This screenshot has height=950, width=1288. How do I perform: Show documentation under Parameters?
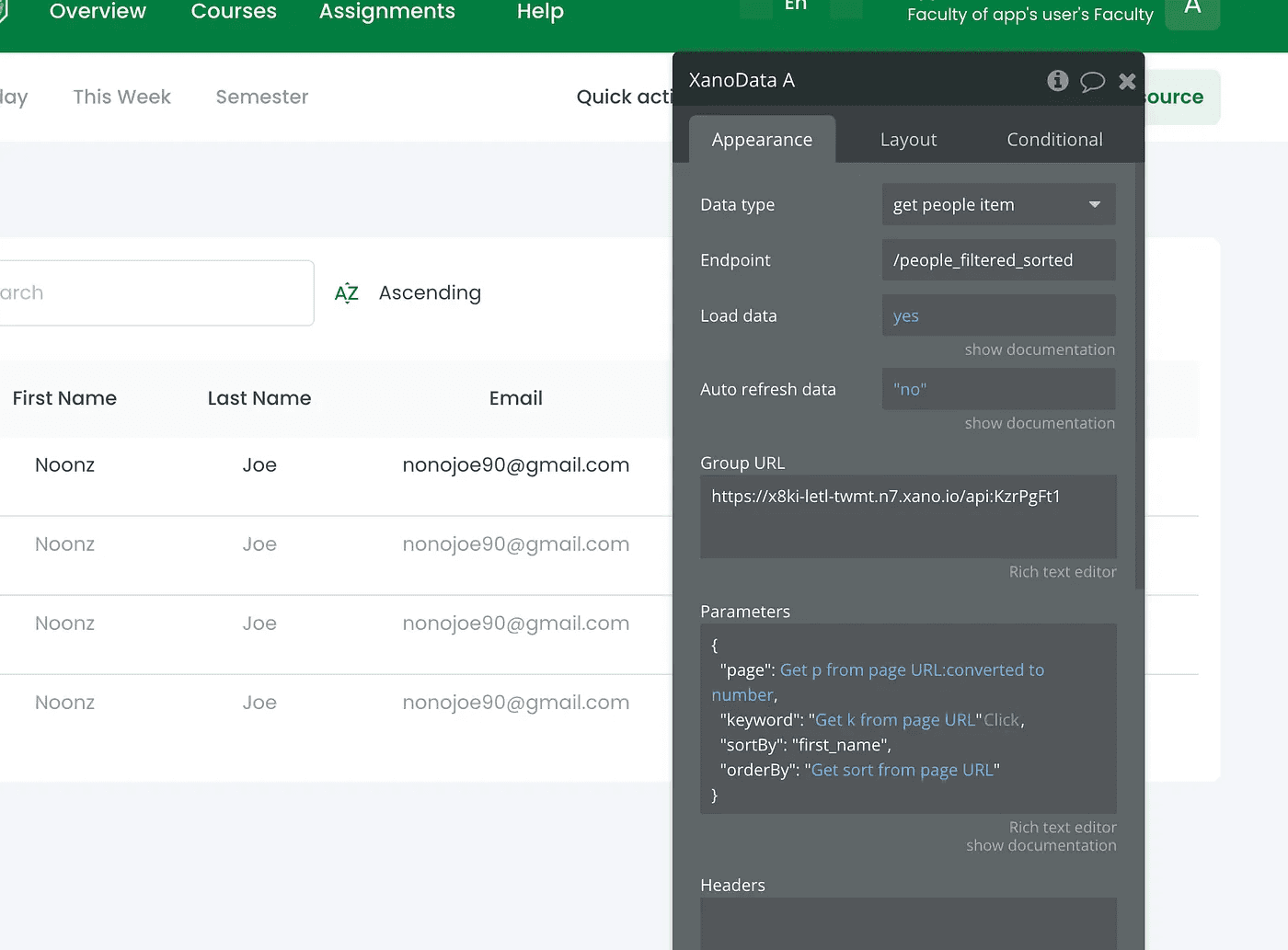point(1041,845)
